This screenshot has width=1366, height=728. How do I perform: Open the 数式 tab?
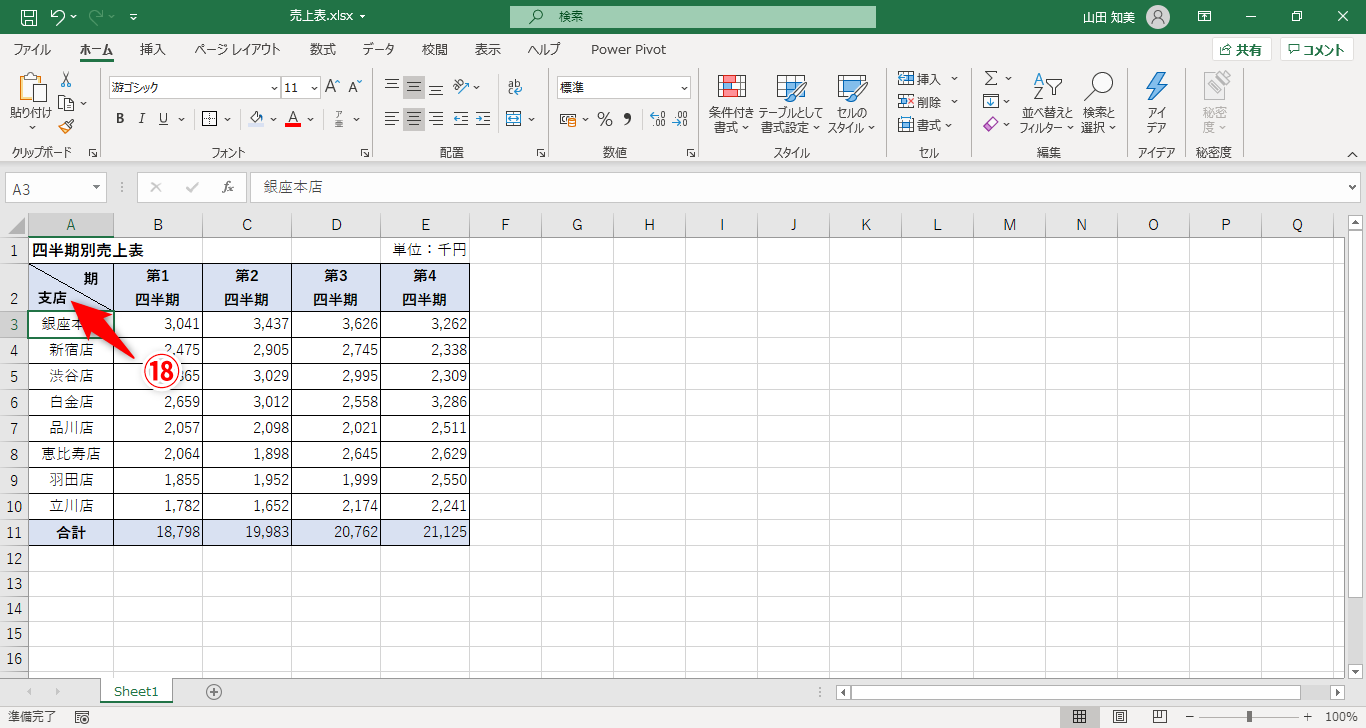(323, 49)
